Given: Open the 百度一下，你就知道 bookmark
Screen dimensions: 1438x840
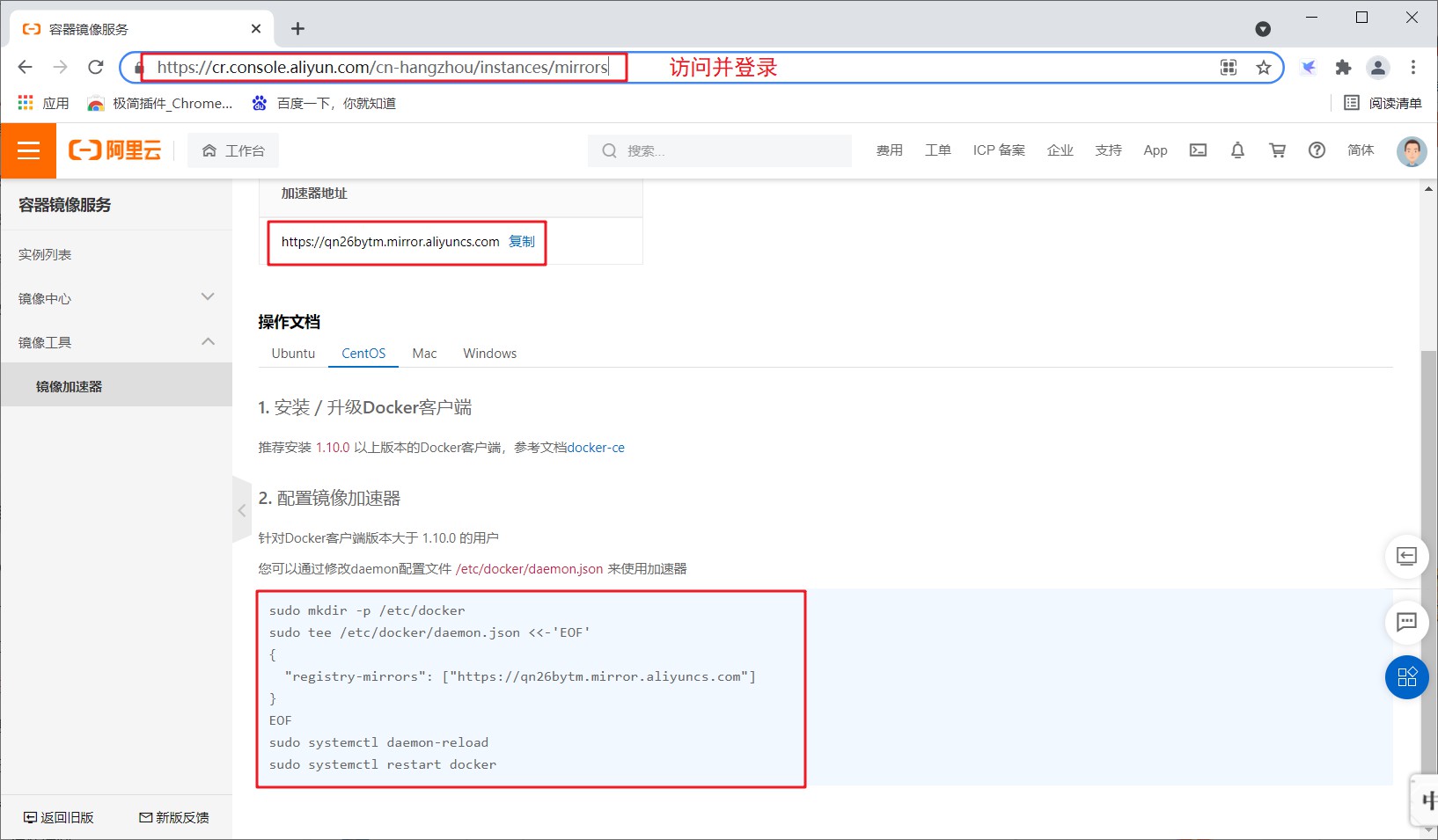Looking at the screenshot, I should pyautogui.click(x=324, y=103).
